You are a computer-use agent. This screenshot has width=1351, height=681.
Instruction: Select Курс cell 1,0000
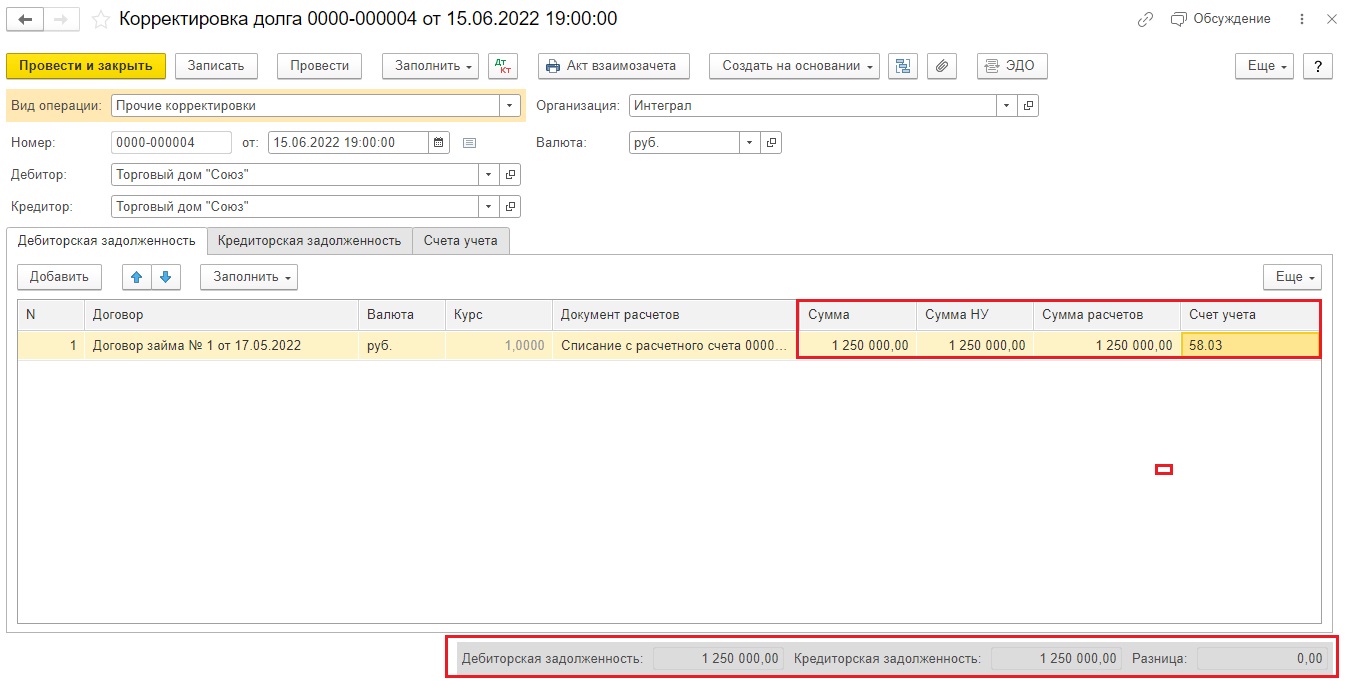click(498, 345)
